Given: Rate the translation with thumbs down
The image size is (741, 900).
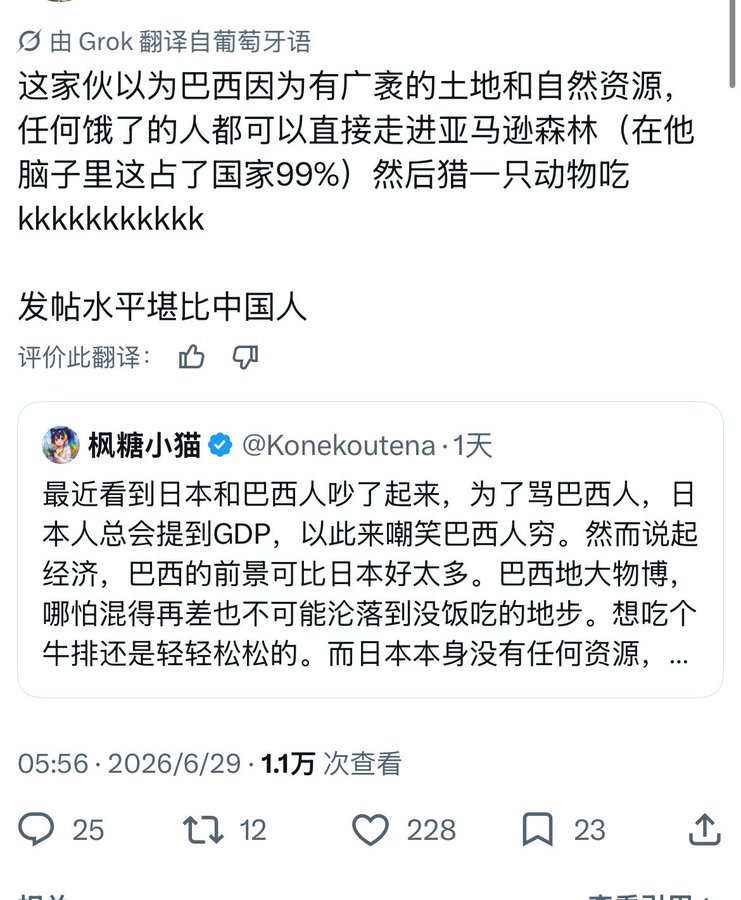Looking at the screenshot, I should (245, 357).
